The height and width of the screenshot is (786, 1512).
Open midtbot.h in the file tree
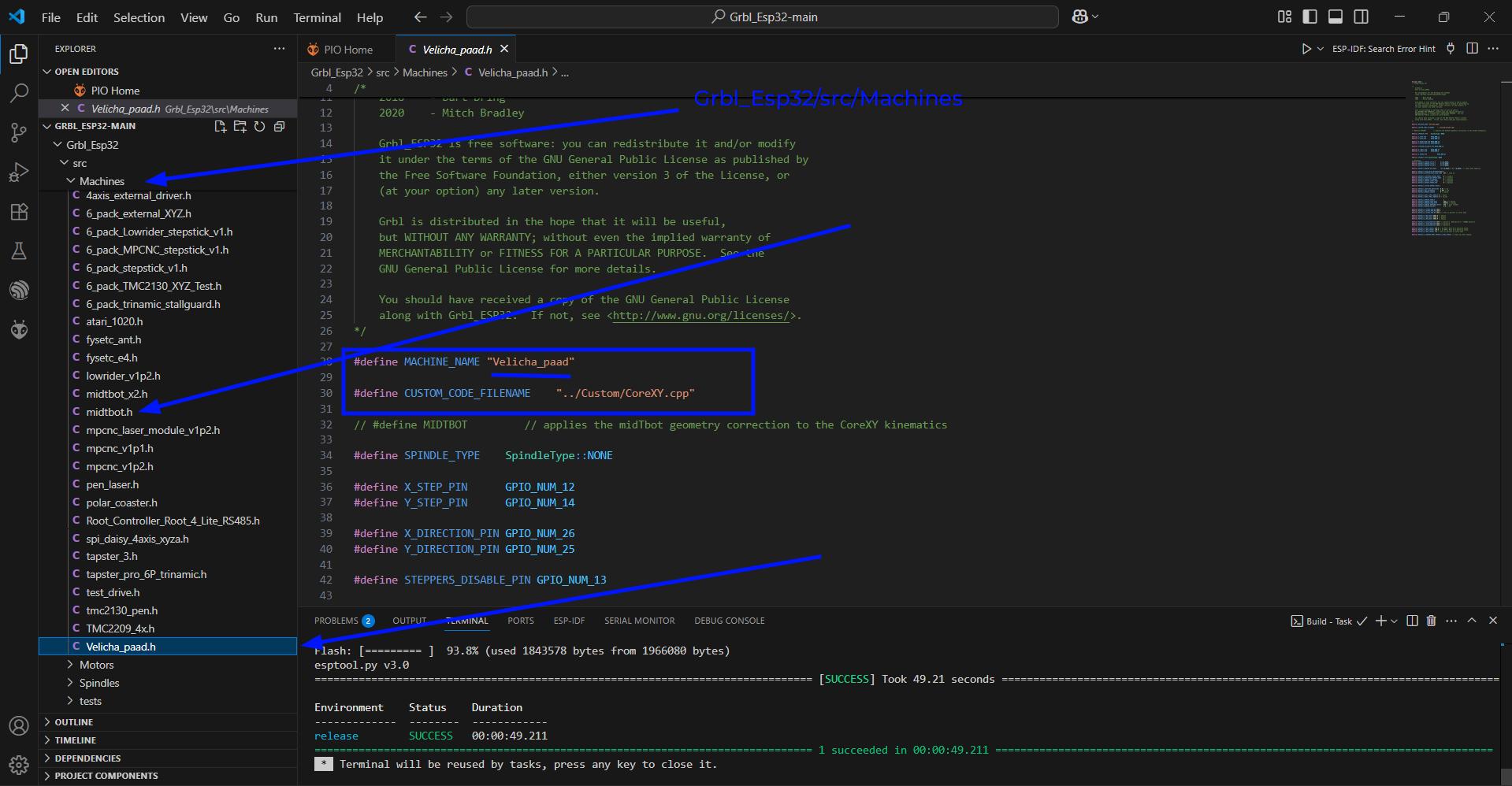point(109,412)
